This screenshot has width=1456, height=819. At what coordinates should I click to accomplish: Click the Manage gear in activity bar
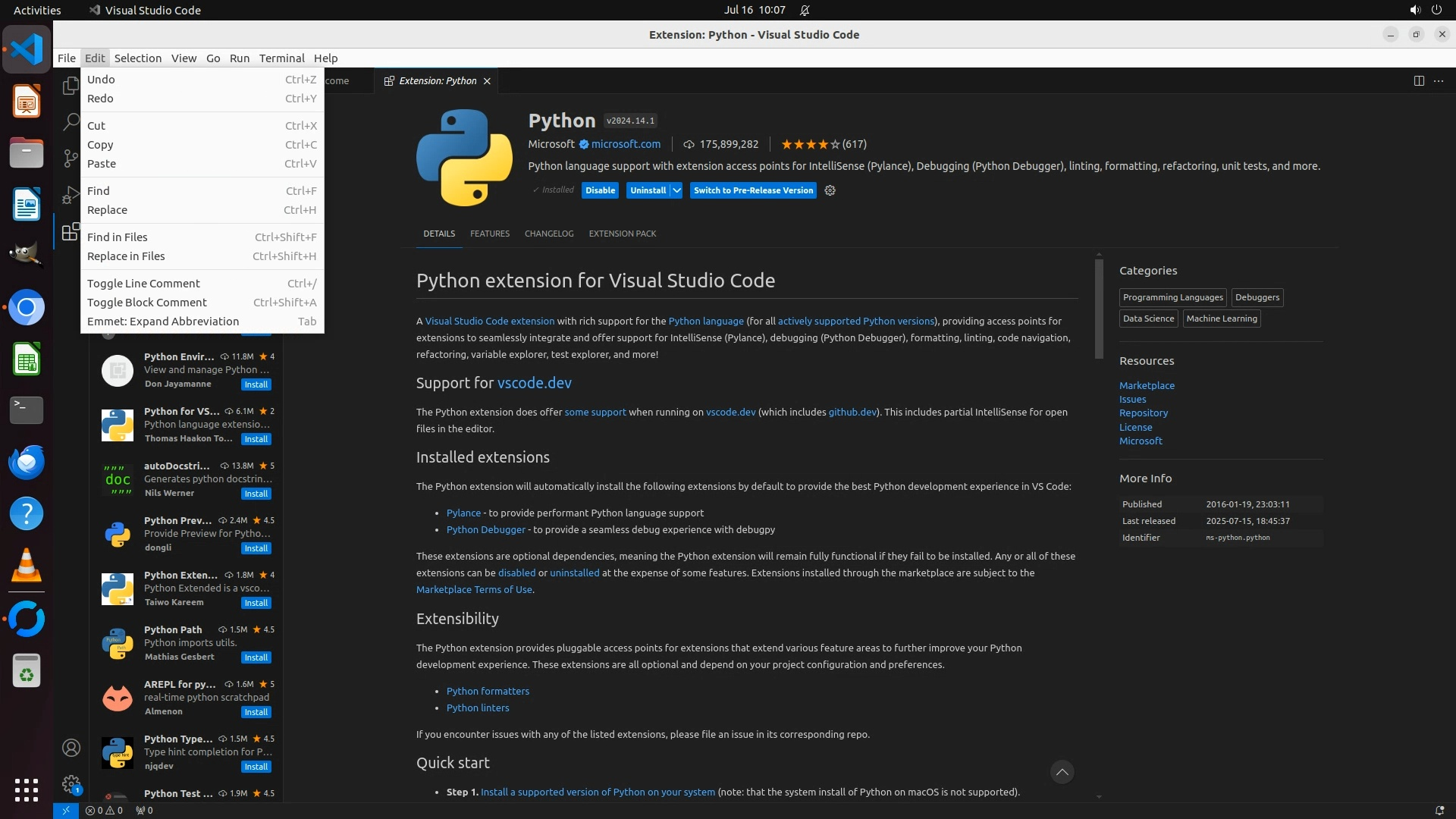pyautogui.click(x=71, y=784)
